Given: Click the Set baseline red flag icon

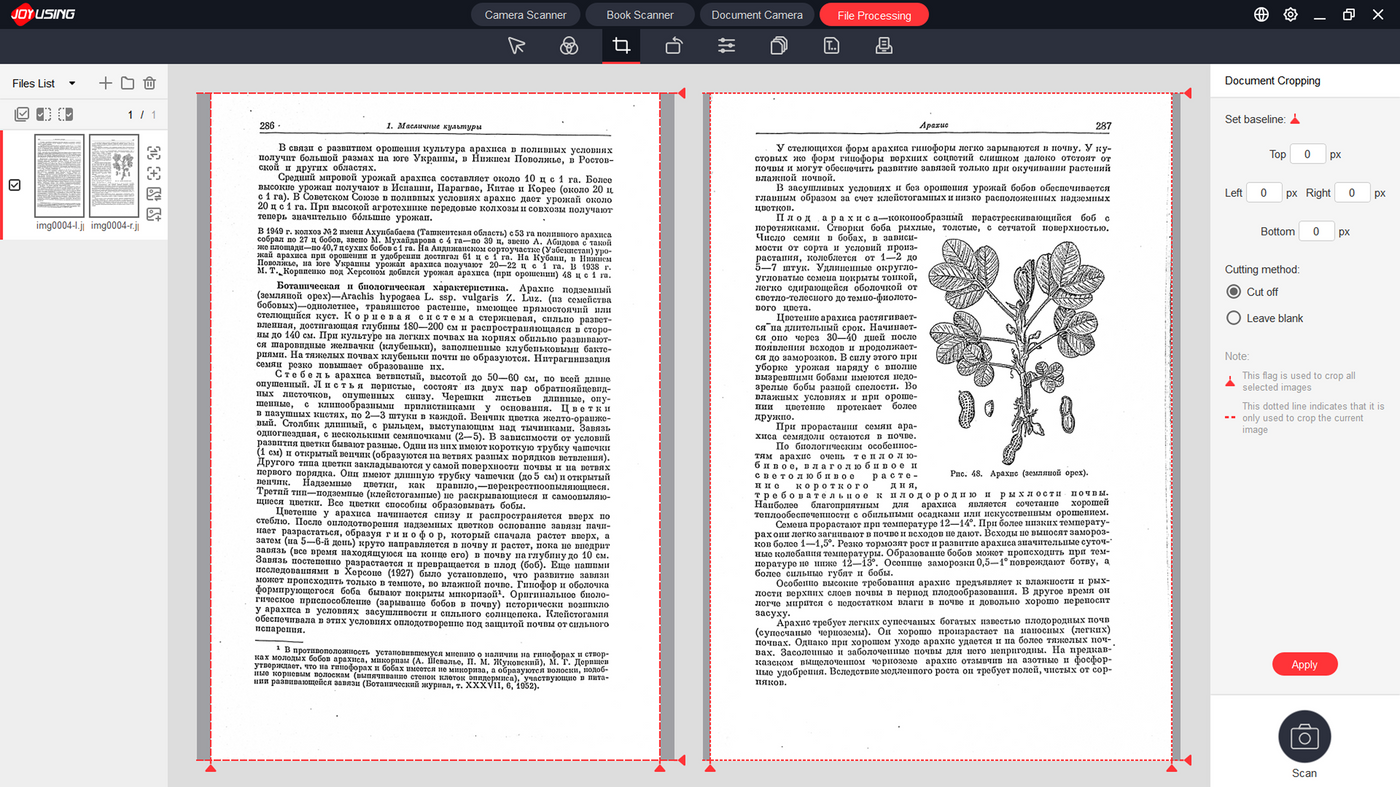Looking at the screenshot, I should coord(1295,120).
